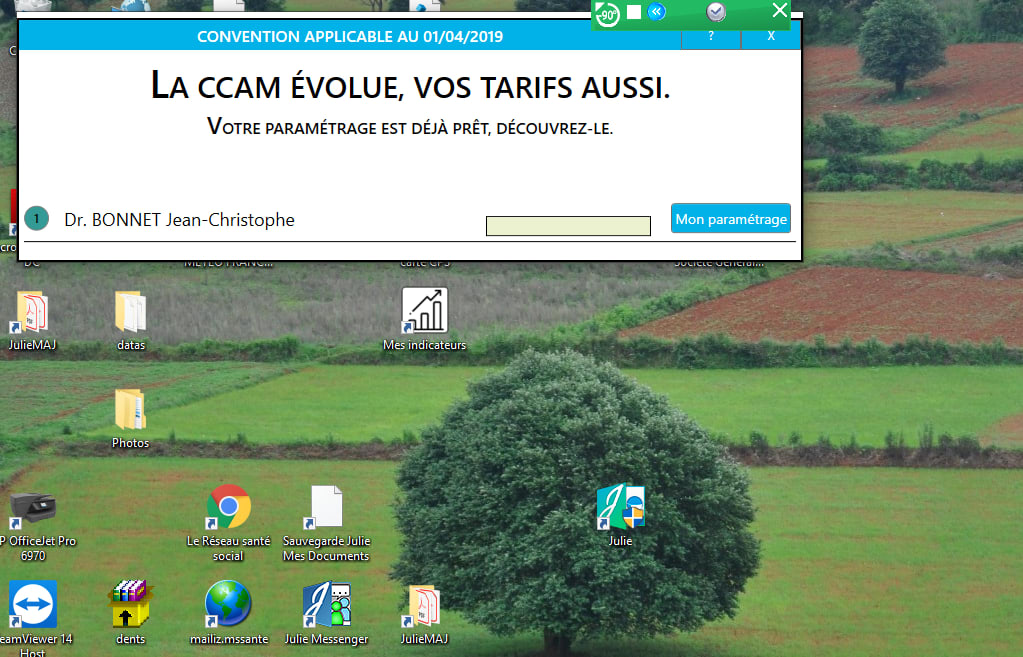Image resolution: width=1023 pixels, height=657 pixels.
Task: Click the round checkmark icon in green toolbar
Action: click(x=716, y=12)
